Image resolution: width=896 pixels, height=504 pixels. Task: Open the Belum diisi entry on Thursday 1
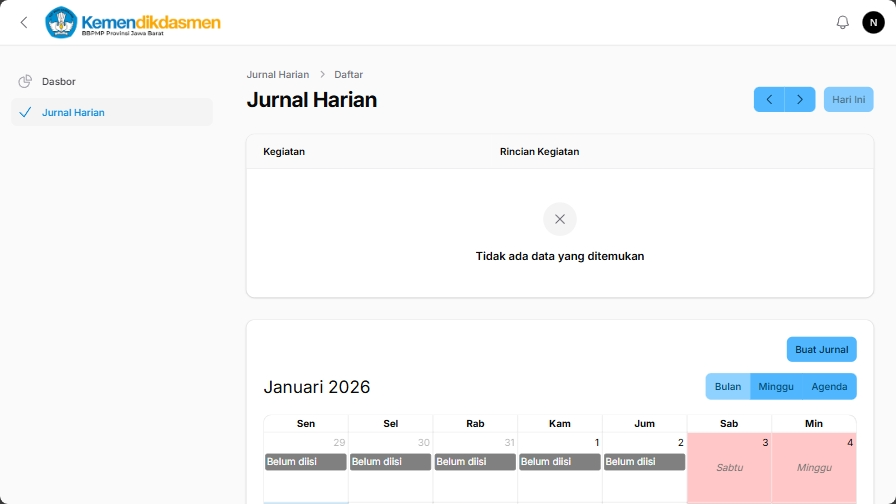click(559, 462)
